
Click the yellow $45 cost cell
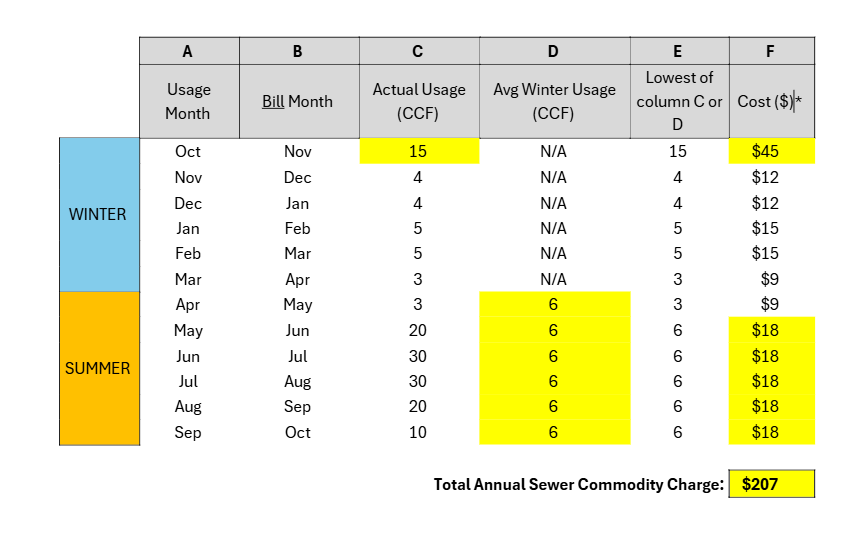(x=771, y=151)
